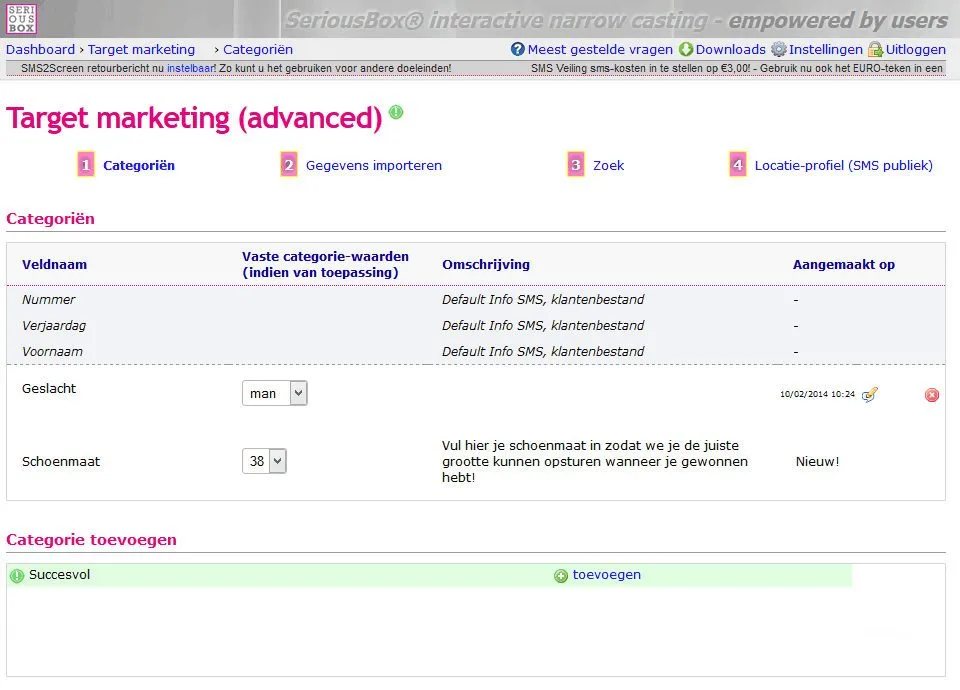
Task: Go to Dashboard breadcrumb link
Action: click(40, 50)
